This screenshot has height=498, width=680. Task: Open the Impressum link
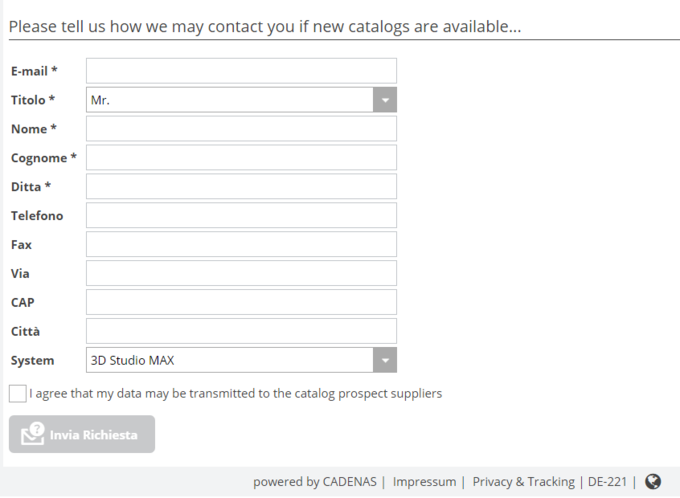[x=424, y=482]
